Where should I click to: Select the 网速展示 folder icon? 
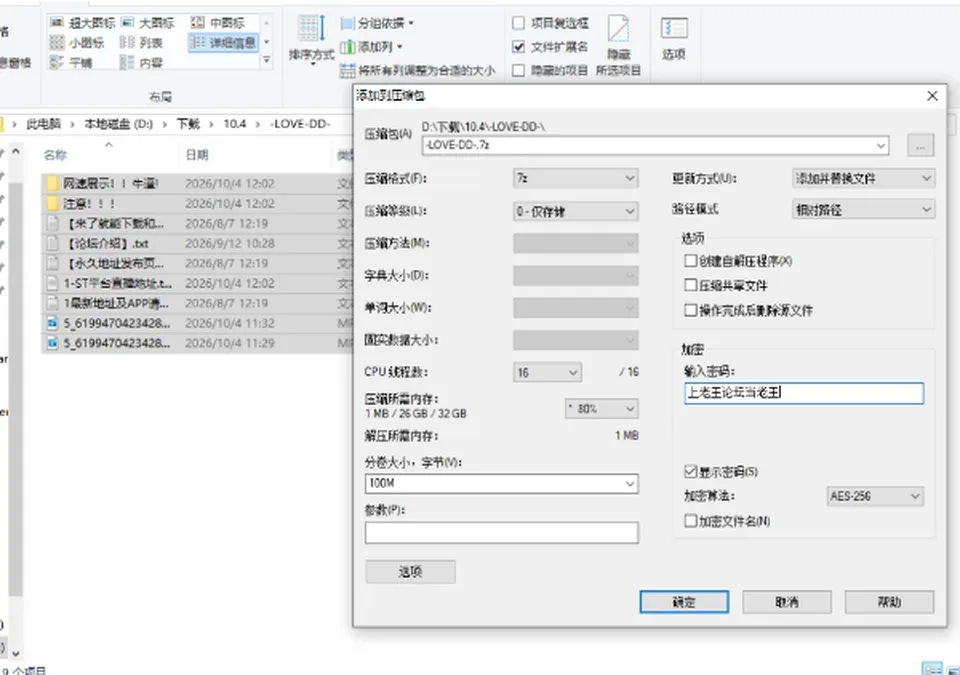pos(53,183)
